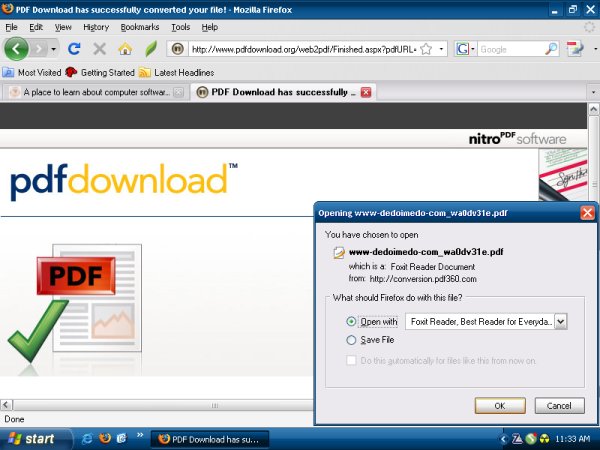Click the yellow radiation tray icon
Image resolution: width=600 pixels, height=450 pixels.
[x=544, y=439]
